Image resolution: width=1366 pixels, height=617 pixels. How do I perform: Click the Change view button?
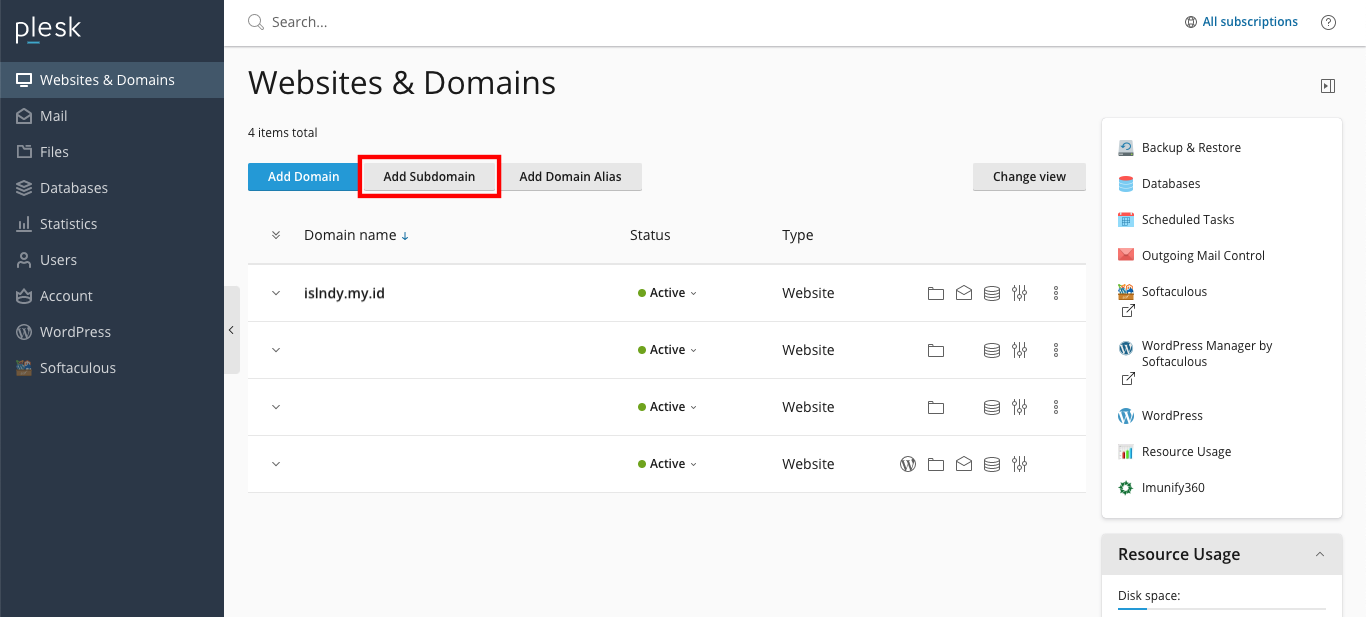1028,177
